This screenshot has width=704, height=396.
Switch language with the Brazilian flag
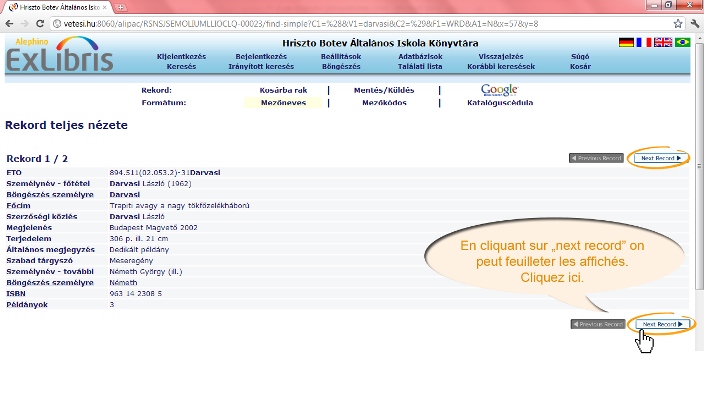pyautogui.click(x=682, y=42)
